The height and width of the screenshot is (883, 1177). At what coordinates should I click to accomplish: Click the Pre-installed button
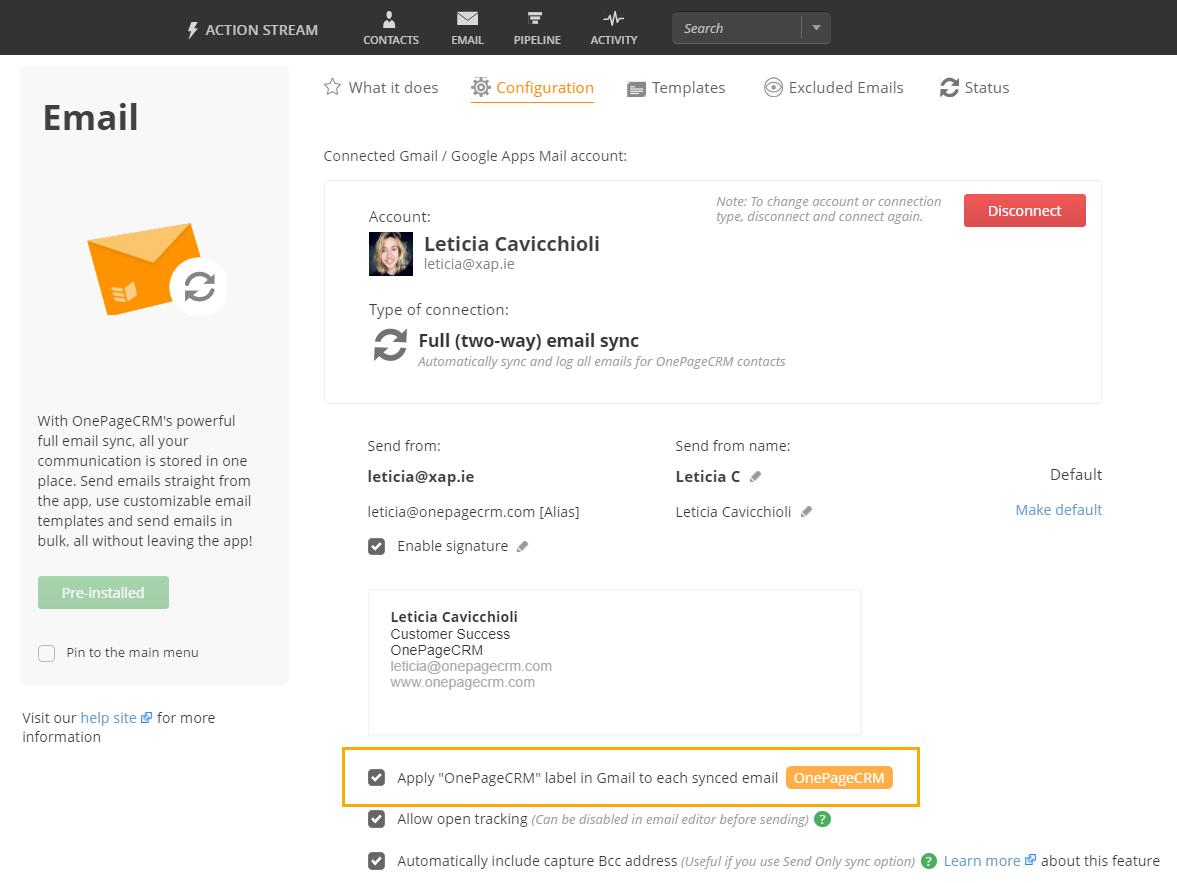[103, 592]
